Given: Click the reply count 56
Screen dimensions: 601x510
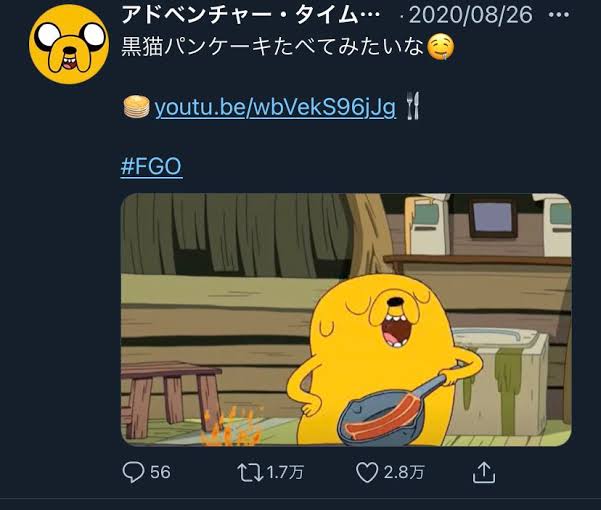Looking at the screenshot, I should pyautogui.click(x=160, y=471).
